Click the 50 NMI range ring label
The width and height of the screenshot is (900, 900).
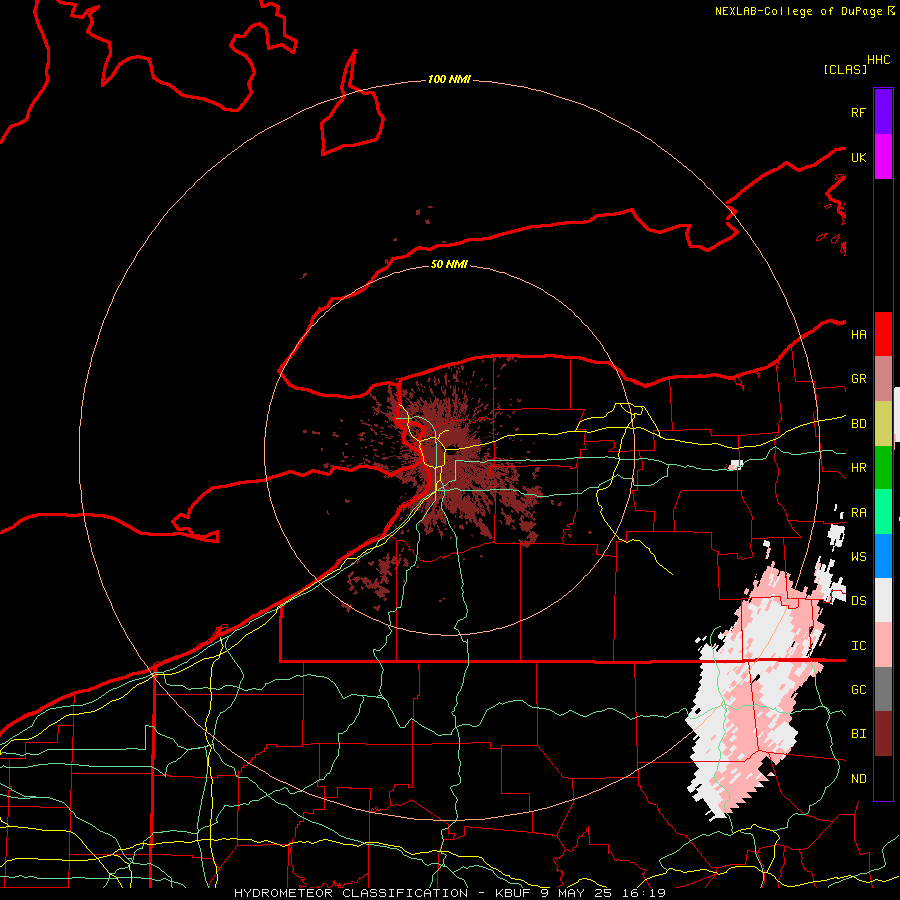[x=449, y=264]
